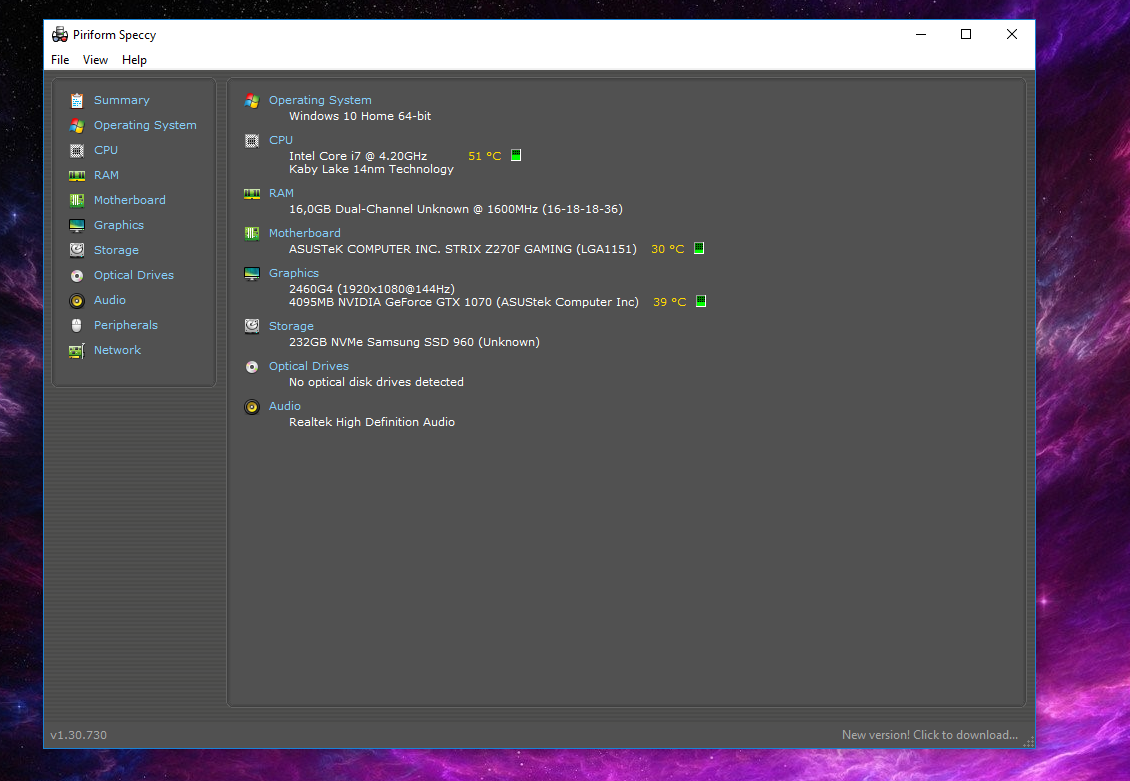1130x781 pixels.
Task: Click the new version download link
Action: (930, 734)
